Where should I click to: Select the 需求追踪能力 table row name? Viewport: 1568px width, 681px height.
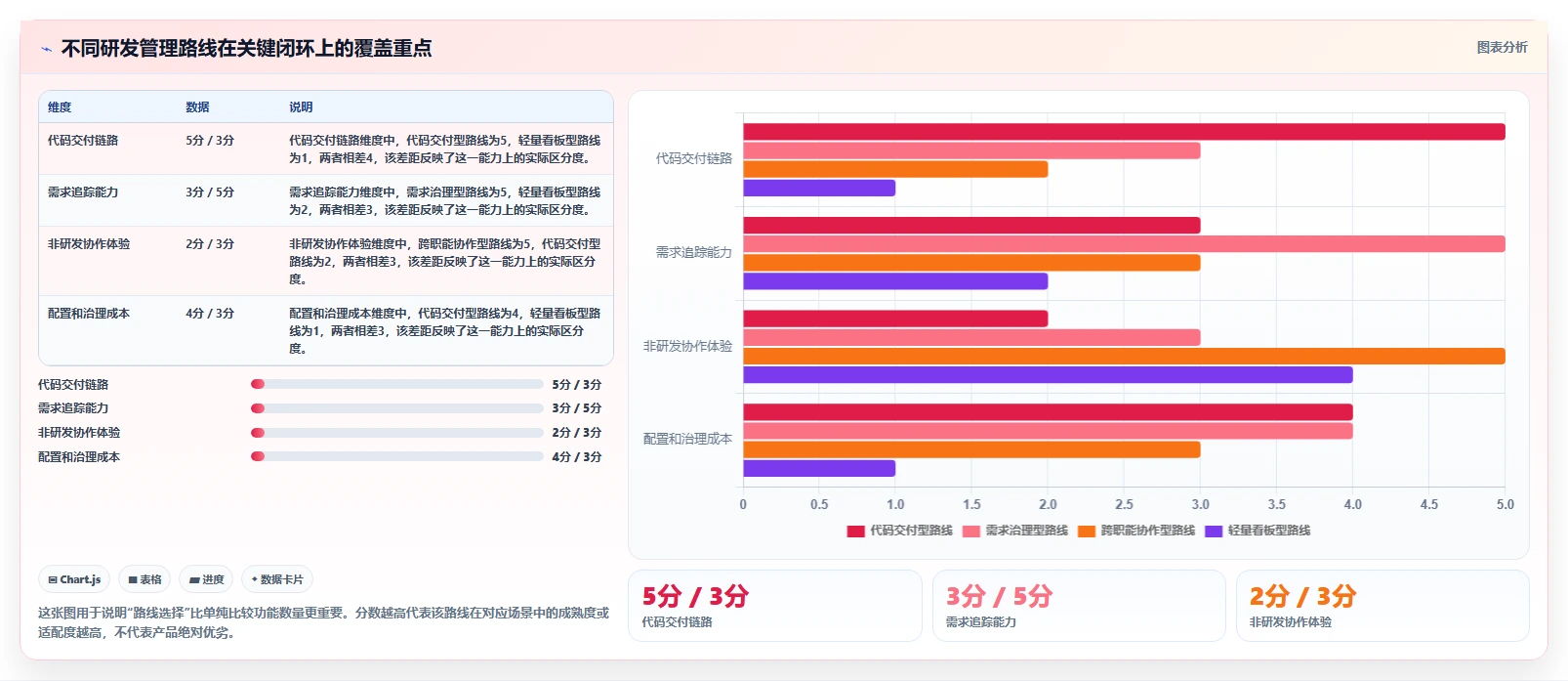[83, 192]
